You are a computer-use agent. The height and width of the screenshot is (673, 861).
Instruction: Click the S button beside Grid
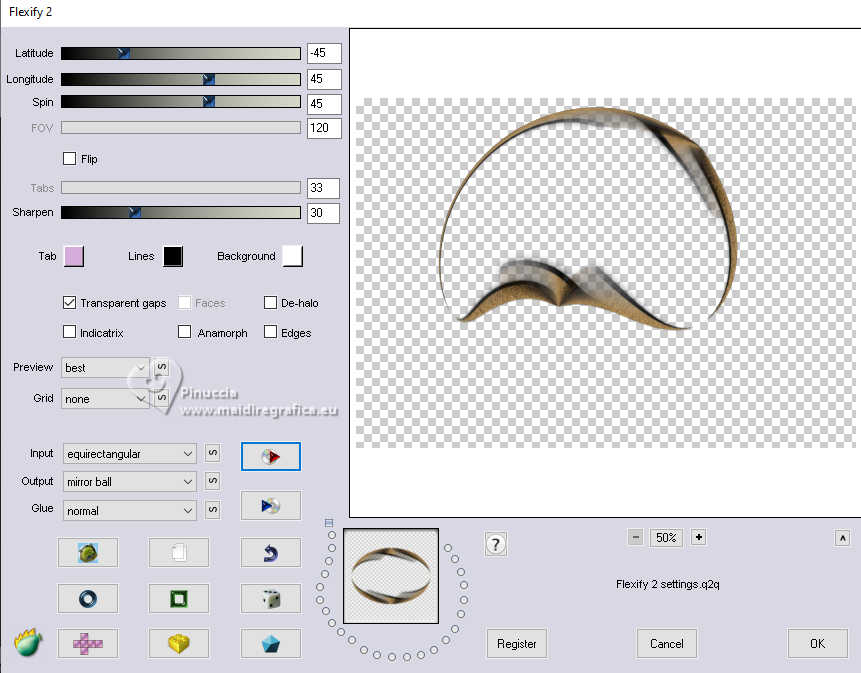161,397
